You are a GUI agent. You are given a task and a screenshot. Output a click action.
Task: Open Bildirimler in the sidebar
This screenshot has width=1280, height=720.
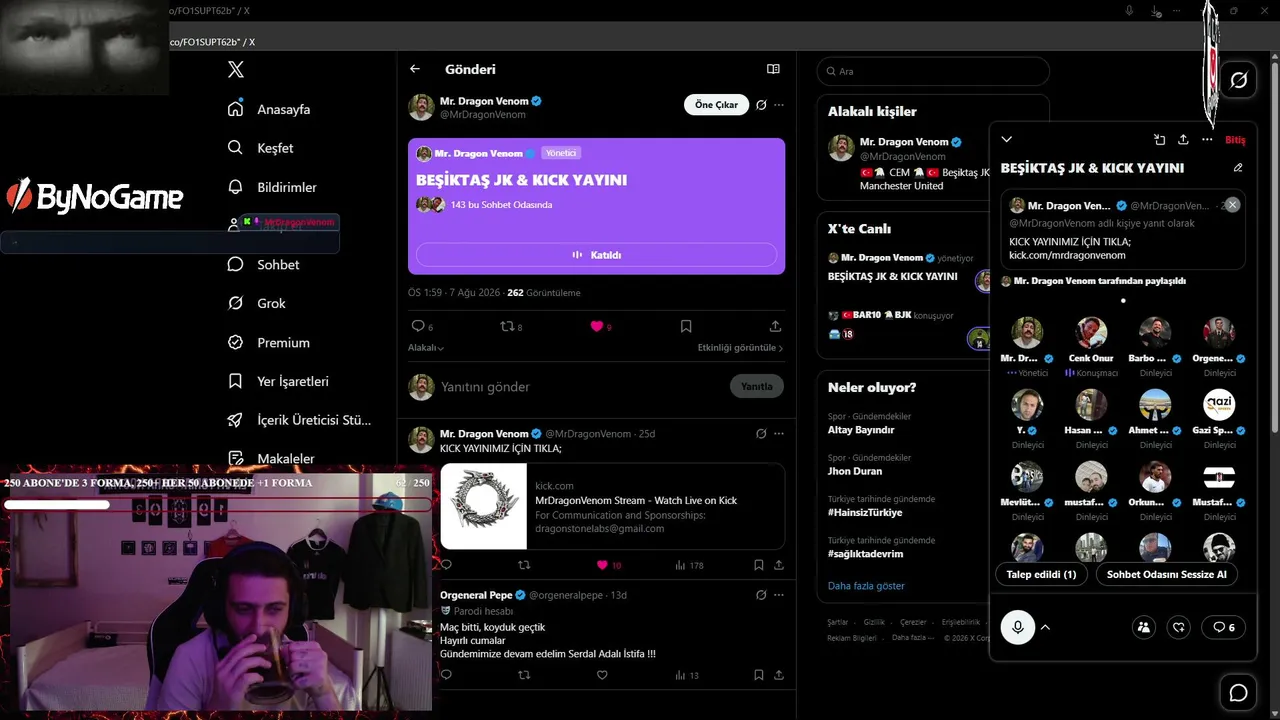click(x=272, y=187)
